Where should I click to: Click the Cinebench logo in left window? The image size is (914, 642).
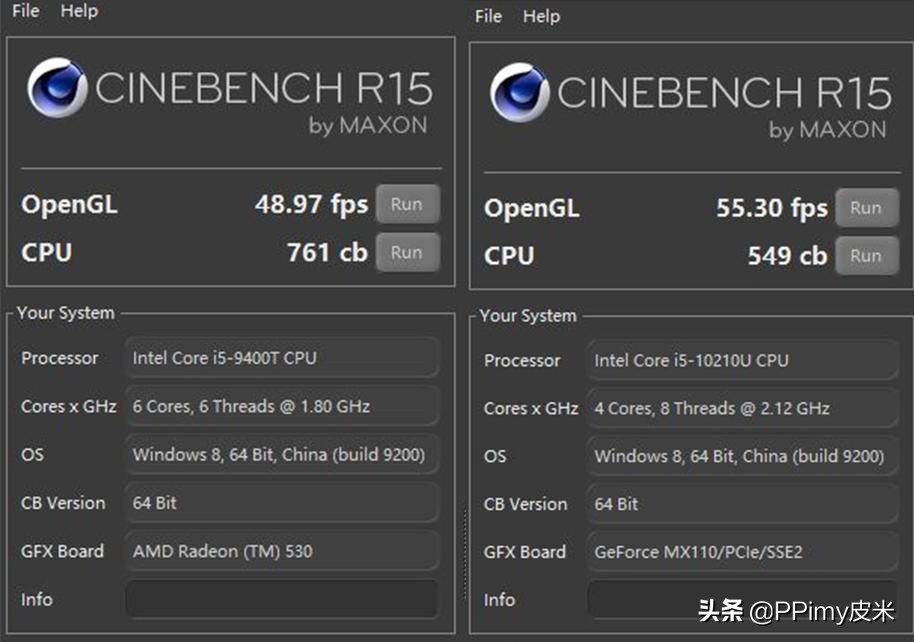click(58, 88)
